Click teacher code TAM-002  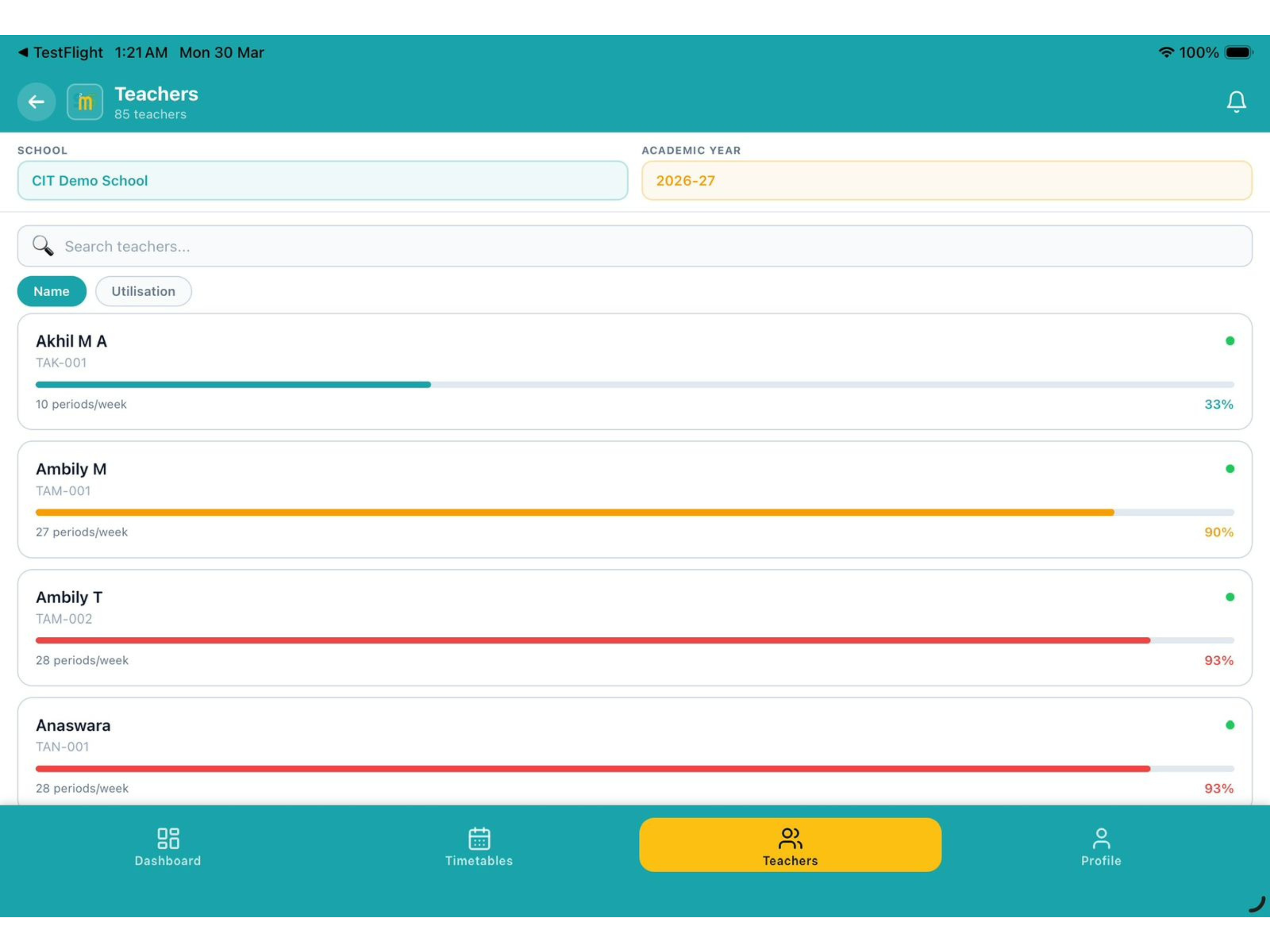(64, 619)
